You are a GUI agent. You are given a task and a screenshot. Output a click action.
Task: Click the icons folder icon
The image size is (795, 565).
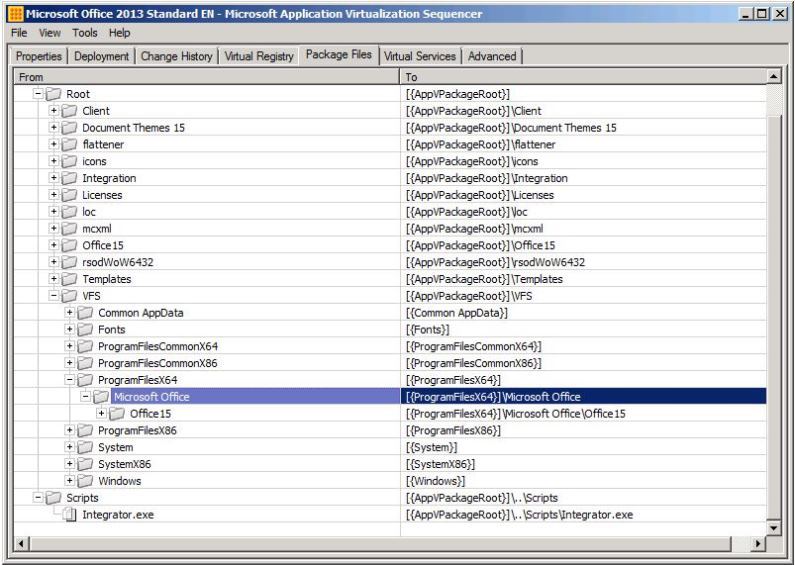[69, 161]
